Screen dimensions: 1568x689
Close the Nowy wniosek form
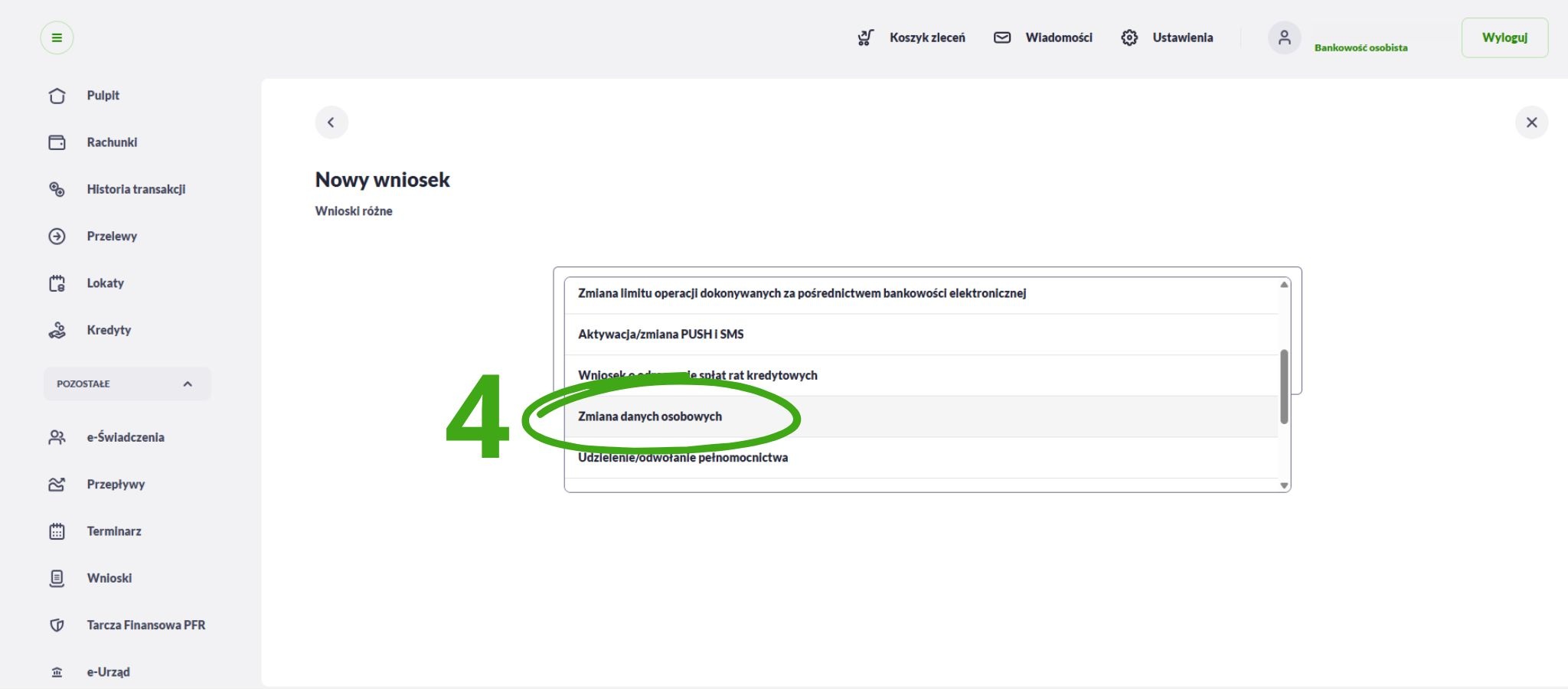coord(1531,122)
